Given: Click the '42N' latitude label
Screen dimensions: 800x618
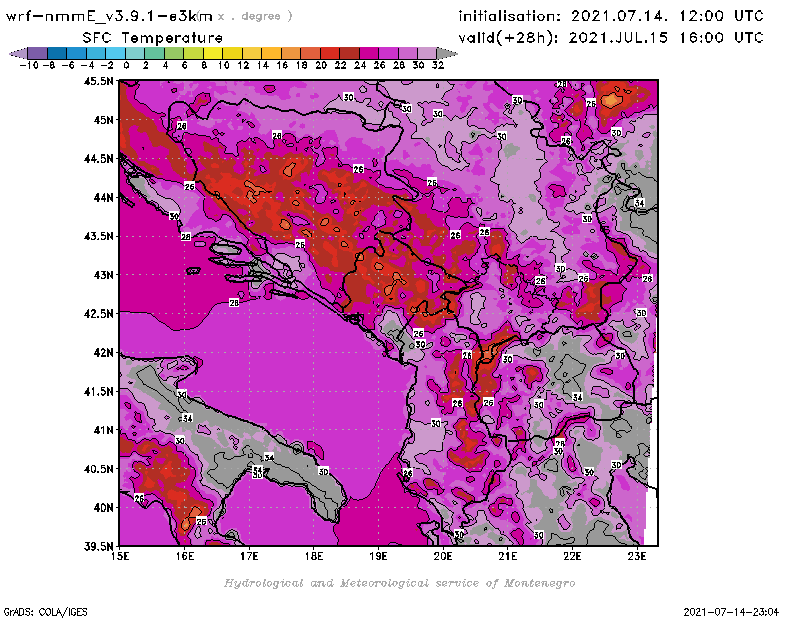Looking at the screenshot, I should click(x=104, y=352).
